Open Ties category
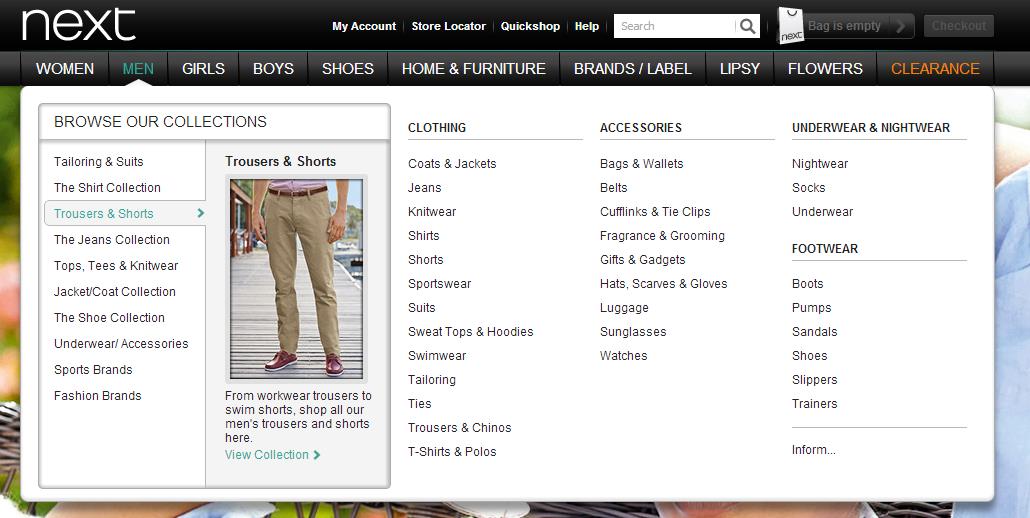The width and height of the screenshot is (1030, 518). pos(420,404)
